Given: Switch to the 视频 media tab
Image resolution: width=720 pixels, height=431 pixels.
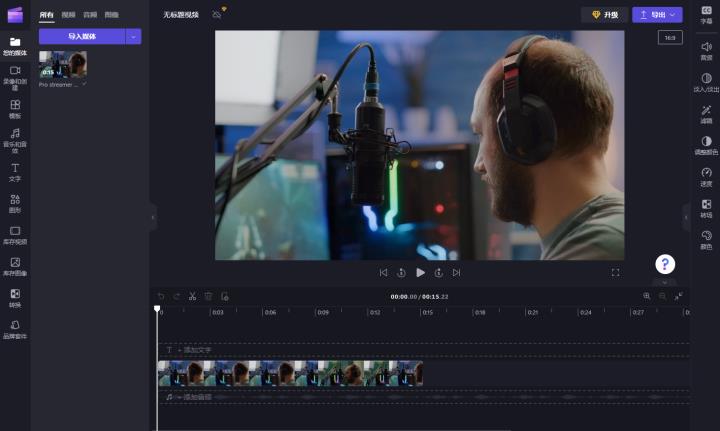Looking at the screenshot, I should 68,15.
